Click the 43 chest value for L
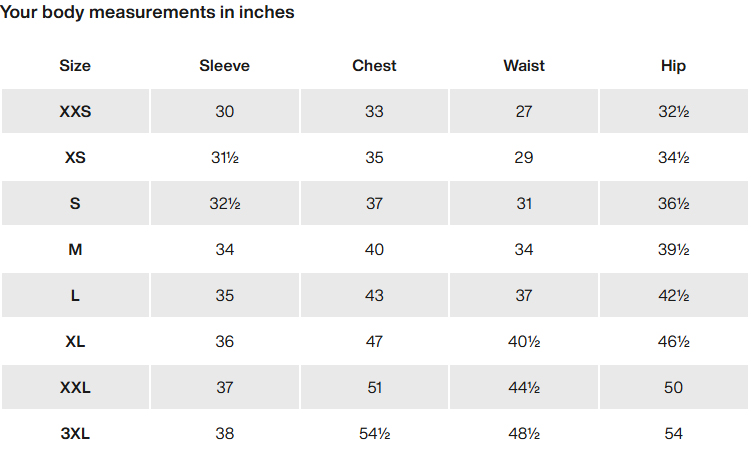Viewport: 751px width, 457px height. pyautogui.click(x=374, y=296)
